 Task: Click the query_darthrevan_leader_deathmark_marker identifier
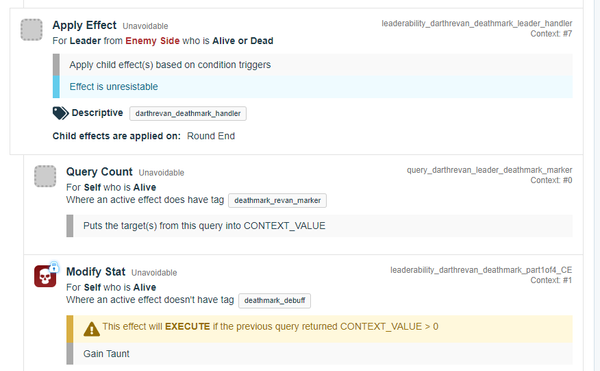point(489,170)
